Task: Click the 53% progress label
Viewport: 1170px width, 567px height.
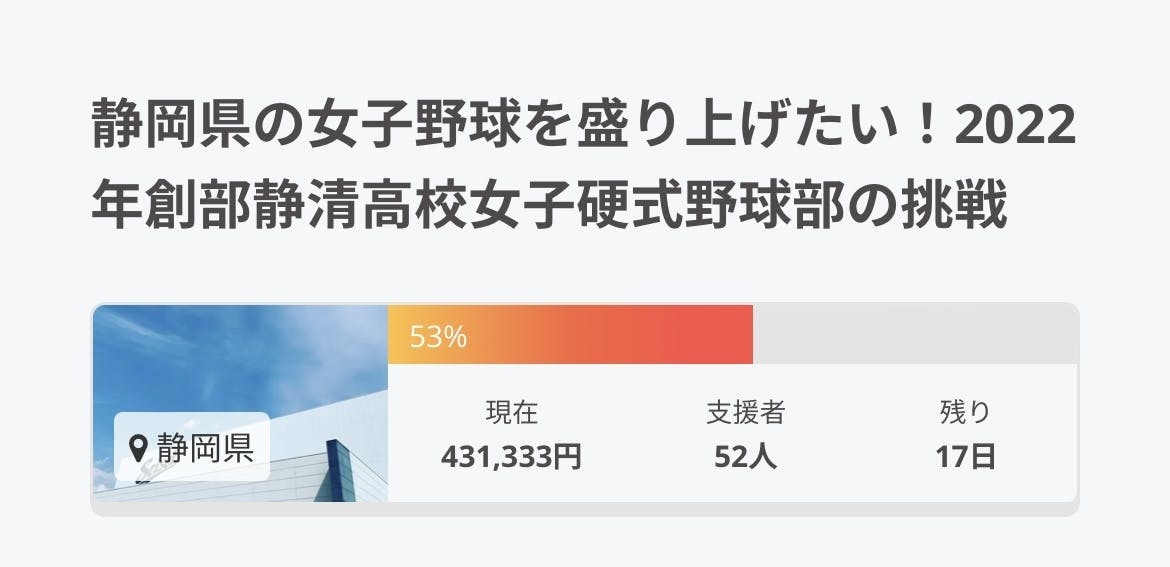Action: [x=438, y=337]
